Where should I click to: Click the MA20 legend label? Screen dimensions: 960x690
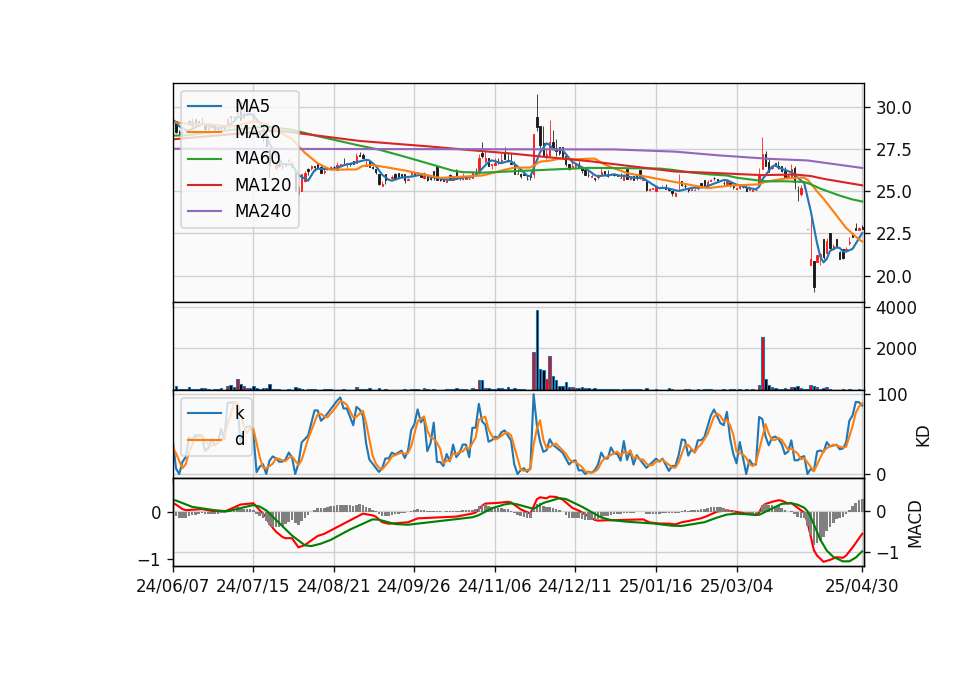pos(257,132)
